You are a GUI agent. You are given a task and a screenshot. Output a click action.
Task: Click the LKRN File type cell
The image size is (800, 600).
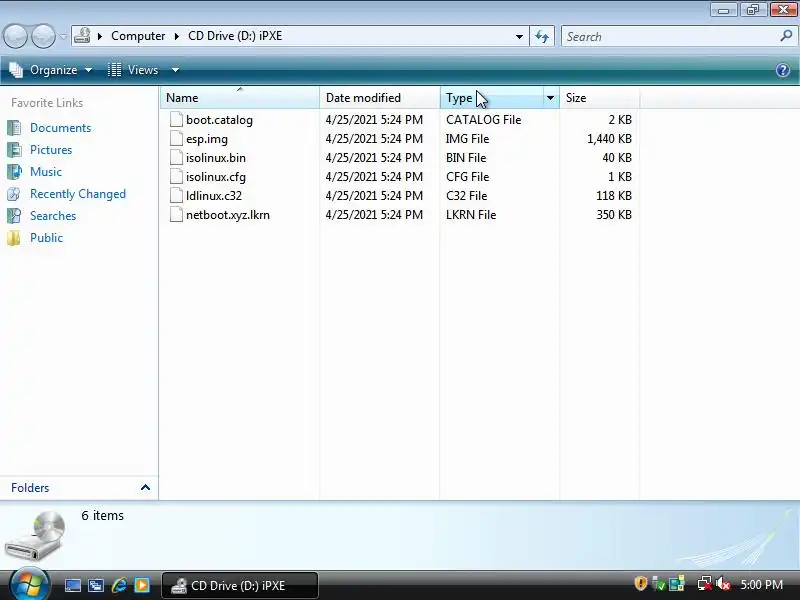[x=470, y=215]
